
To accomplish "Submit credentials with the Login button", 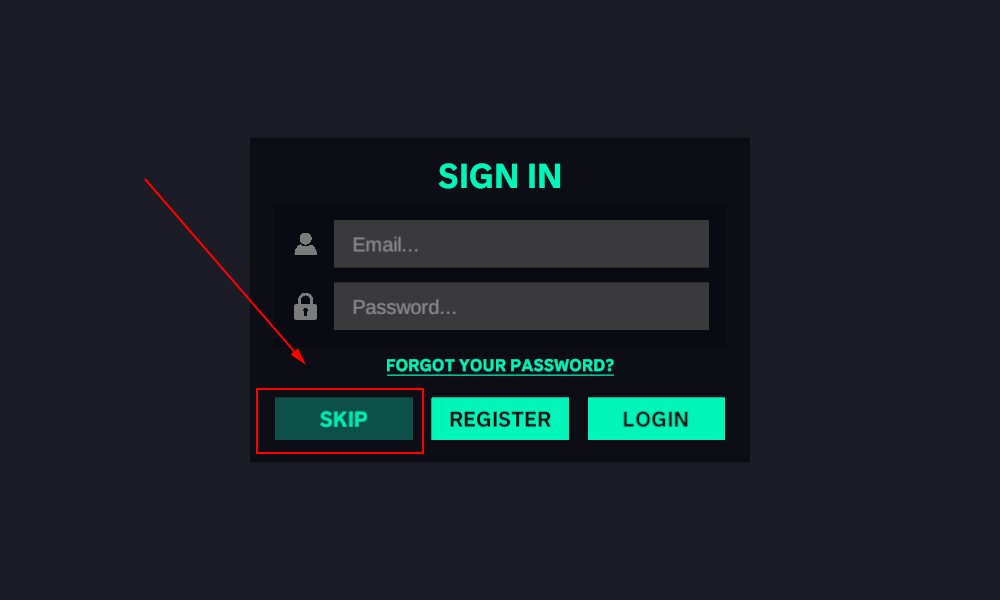I will pos(656,418).
